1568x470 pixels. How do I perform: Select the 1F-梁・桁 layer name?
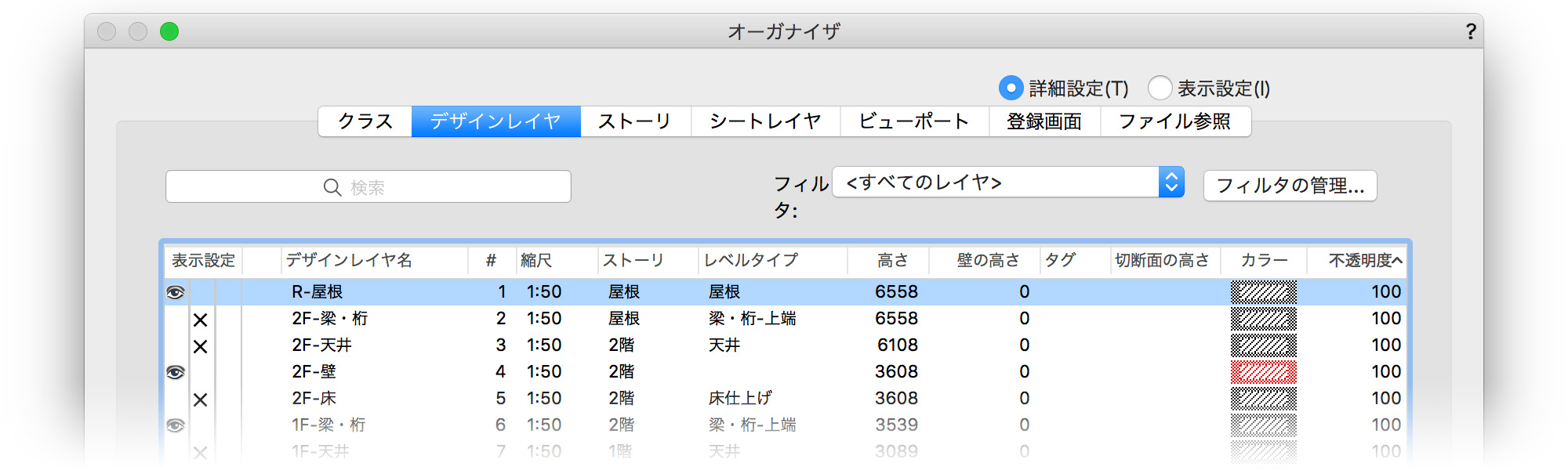point(329,425)
